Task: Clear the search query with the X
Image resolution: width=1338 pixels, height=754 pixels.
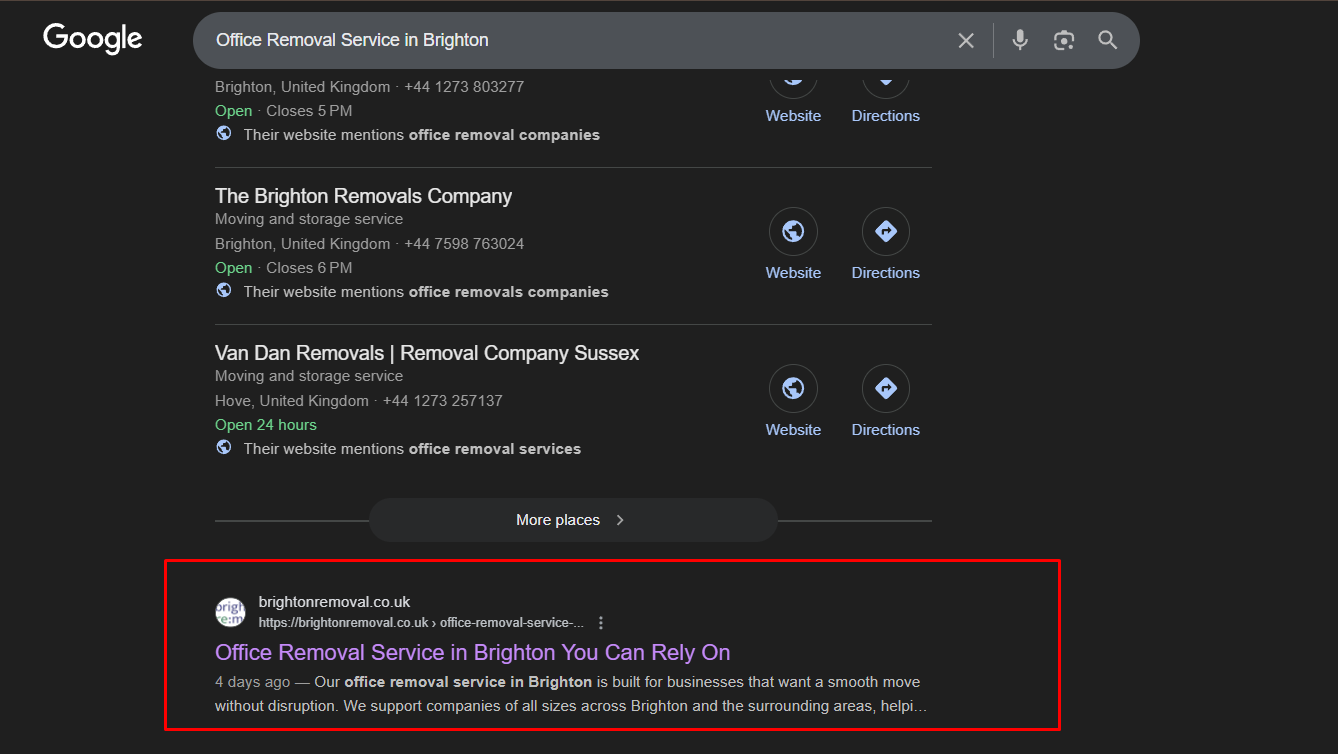Action: click(x=965, y=40)
